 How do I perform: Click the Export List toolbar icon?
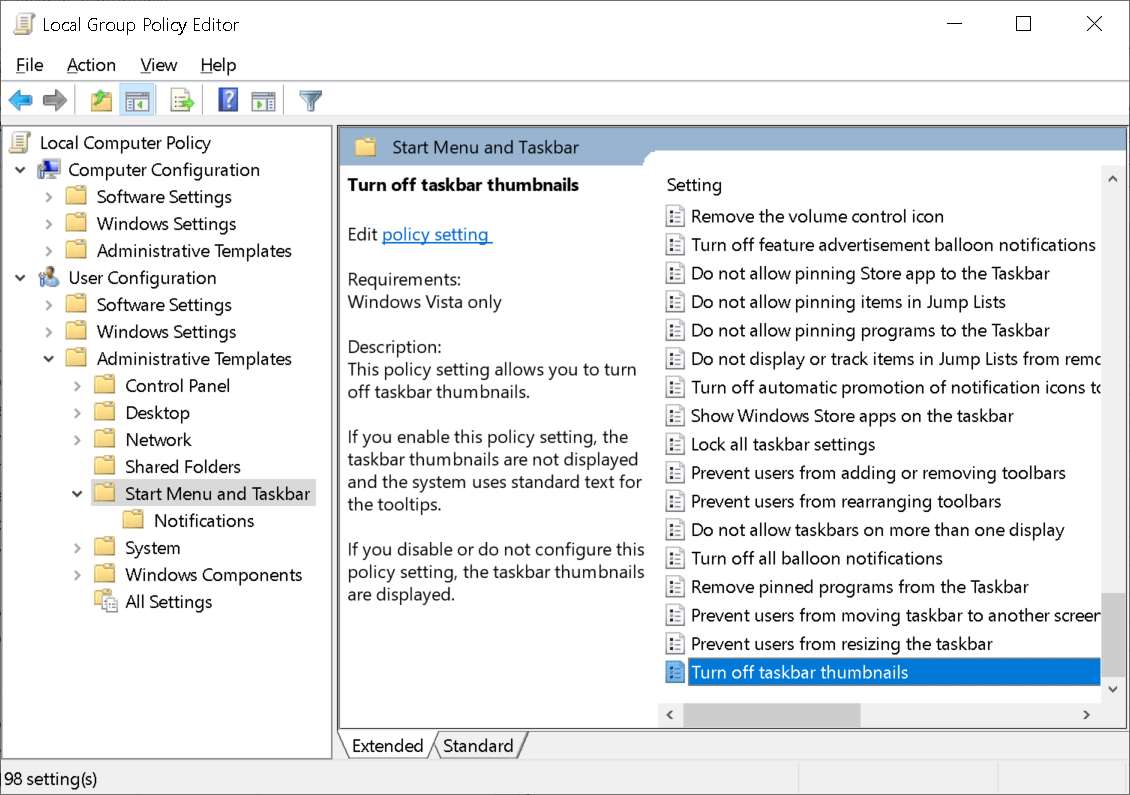pyautogui.click(x=182, y=100)
